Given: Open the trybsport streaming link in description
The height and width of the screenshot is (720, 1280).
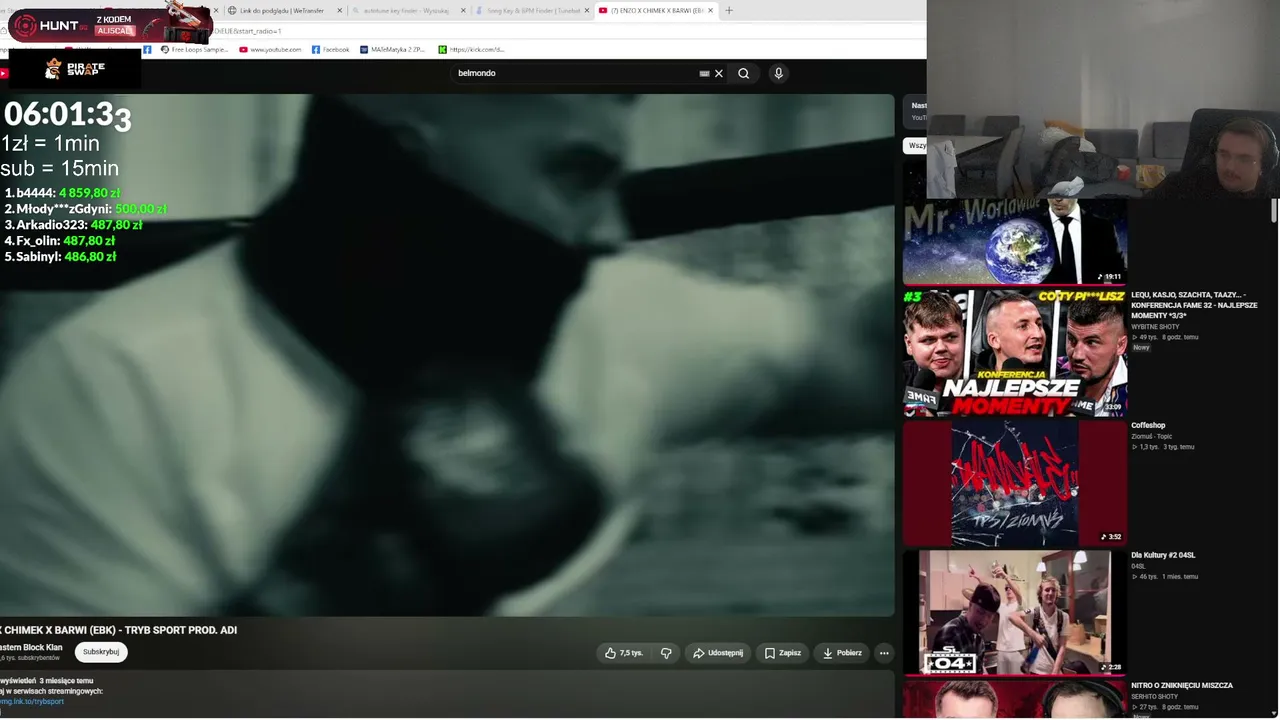Looking at the screenshot, I should click(x=32, y=702).
